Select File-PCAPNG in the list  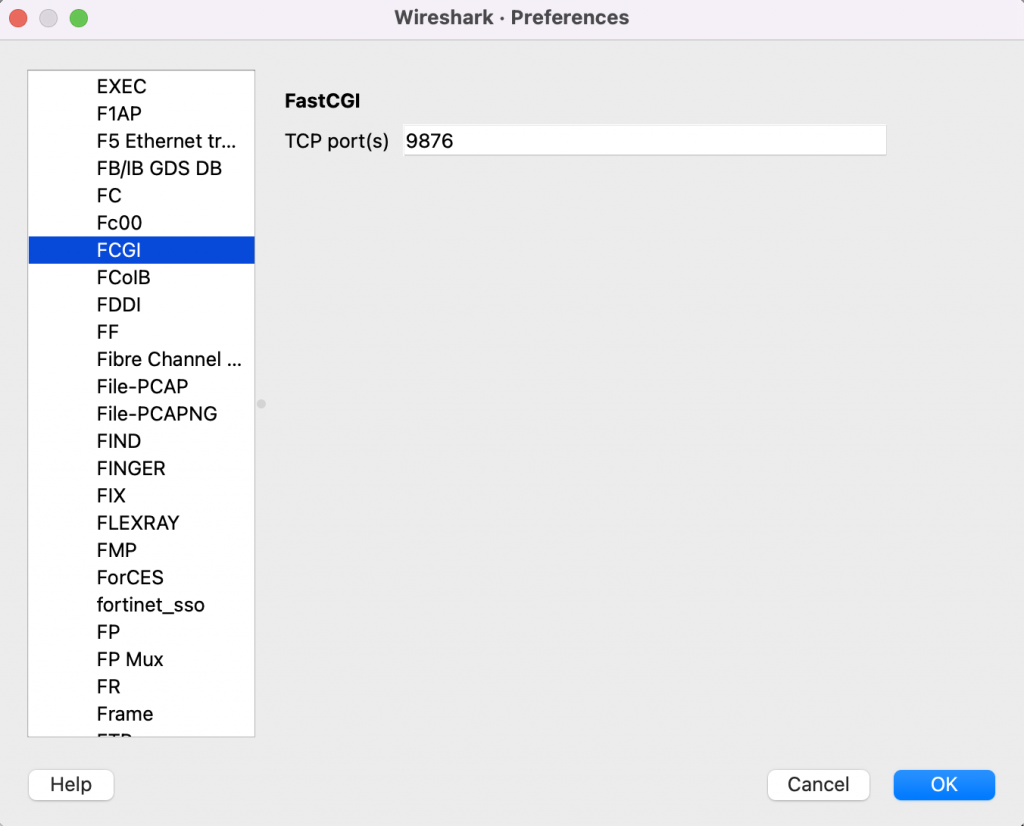pyautogui.click(x=142, y=414)
